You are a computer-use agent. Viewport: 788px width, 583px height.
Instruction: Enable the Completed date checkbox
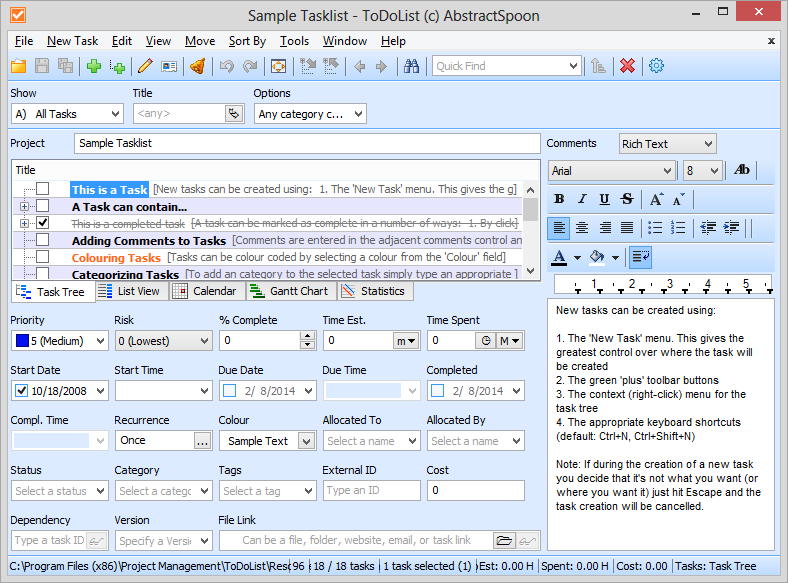tap(437, 391)
